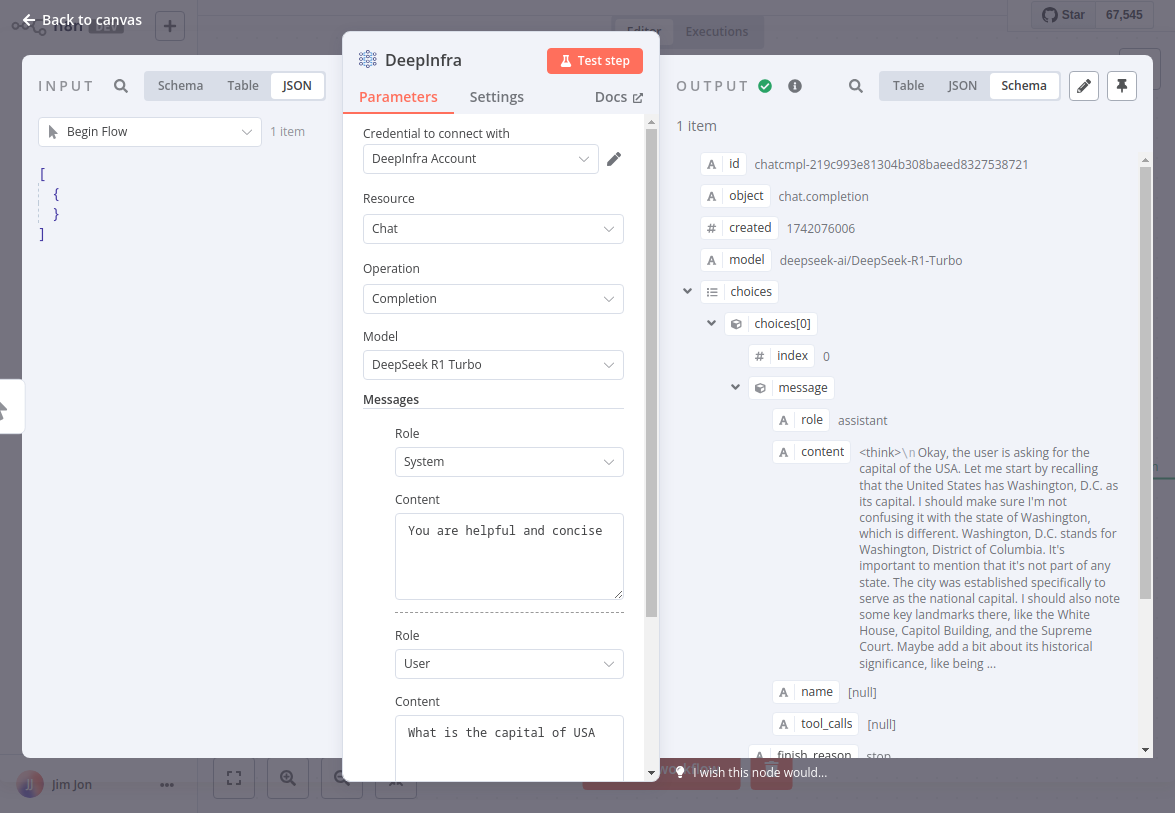This screenshot has height=813, width=1175.
Task: Open the Jim Jon user menu dots
Action: 166,785
